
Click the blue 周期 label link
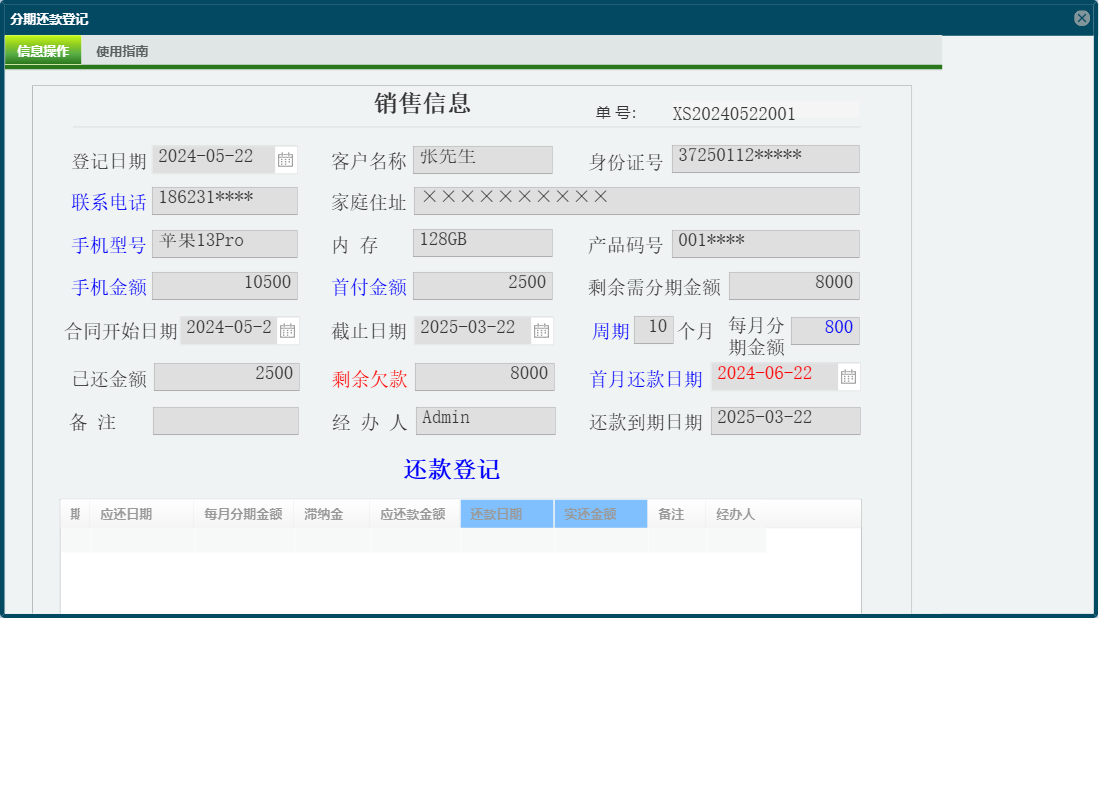pyautogui.click(x=610, y=330)
